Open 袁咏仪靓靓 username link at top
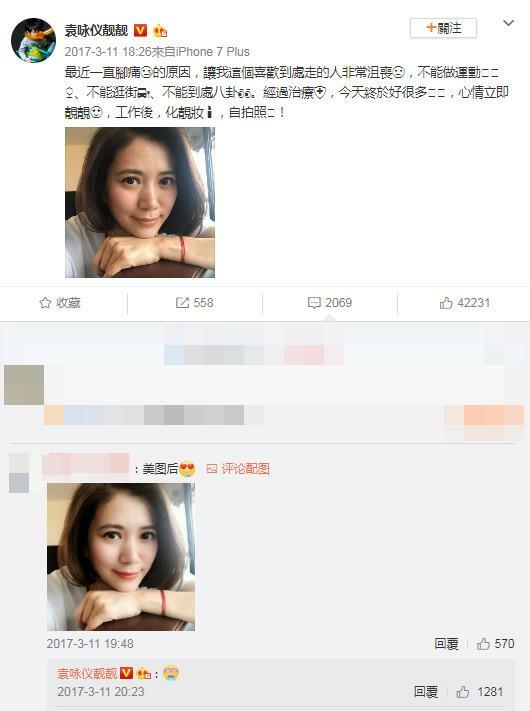The width and height of the screenshot is (530, 711). click(x=96, y=31)
